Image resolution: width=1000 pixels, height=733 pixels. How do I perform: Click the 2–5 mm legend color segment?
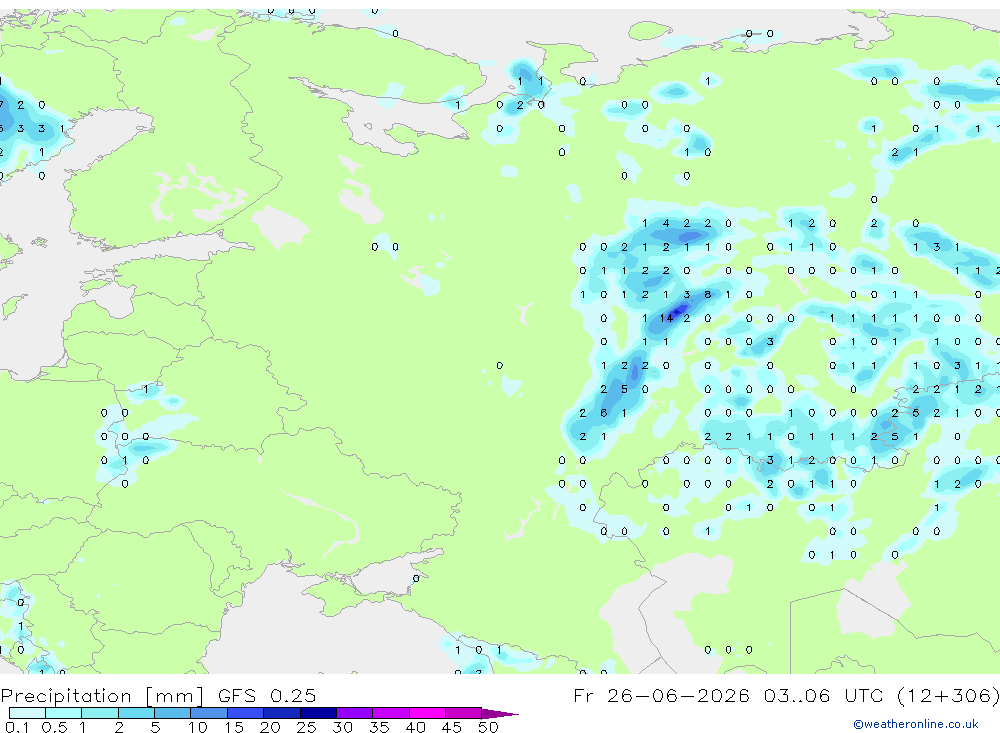click(x=136, y=713)
